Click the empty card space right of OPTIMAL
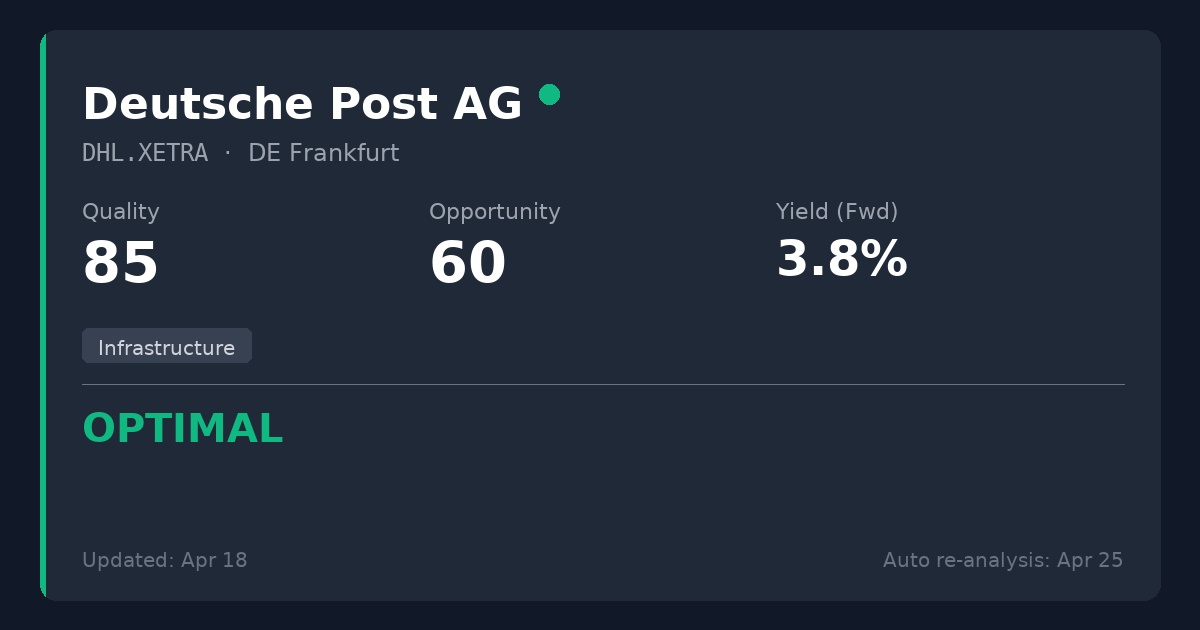The height and width of the screenshot is (630, 1200). 700,429
